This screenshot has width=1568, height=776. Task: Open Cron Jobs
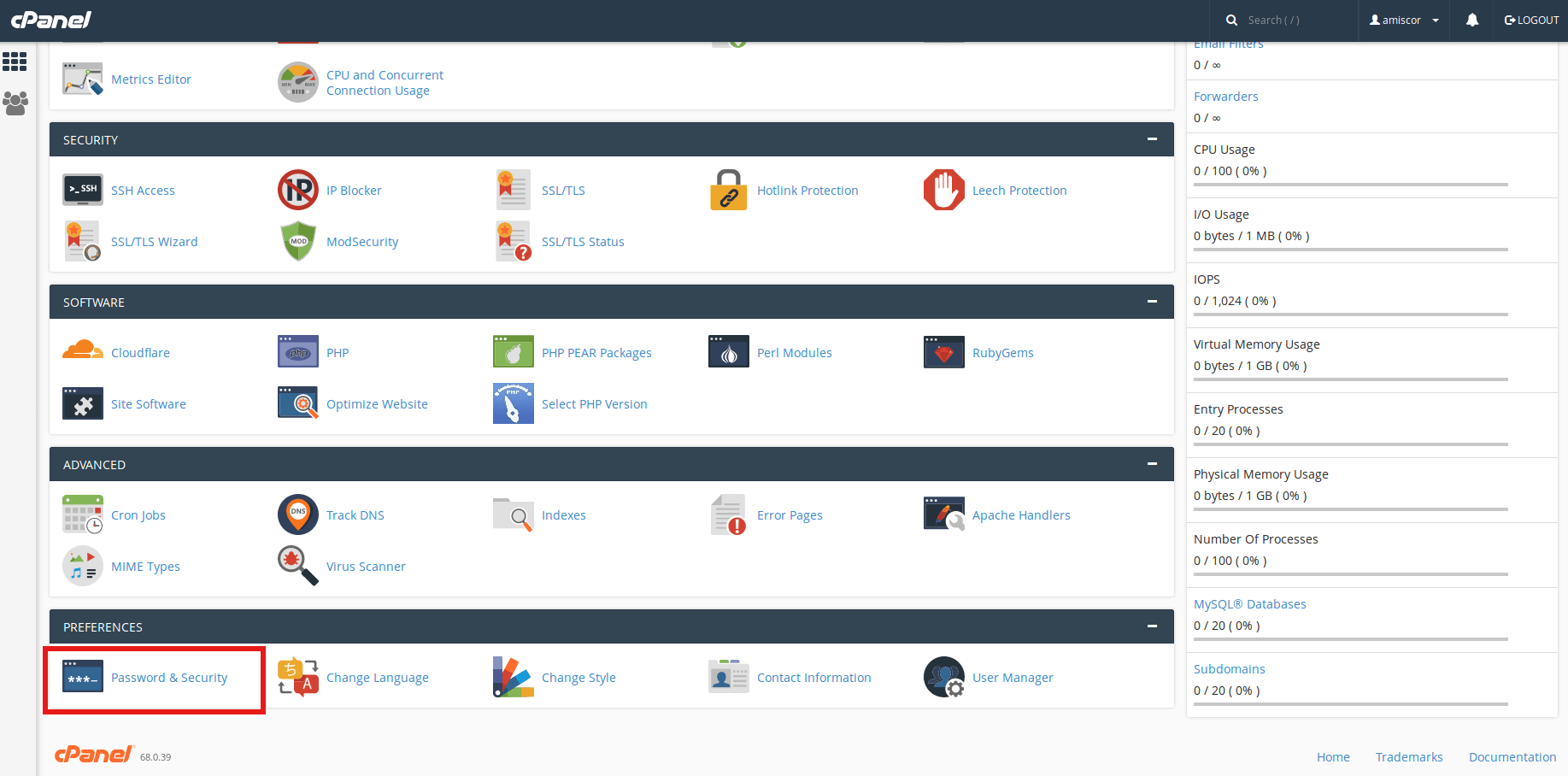click(x=138, y=514)
